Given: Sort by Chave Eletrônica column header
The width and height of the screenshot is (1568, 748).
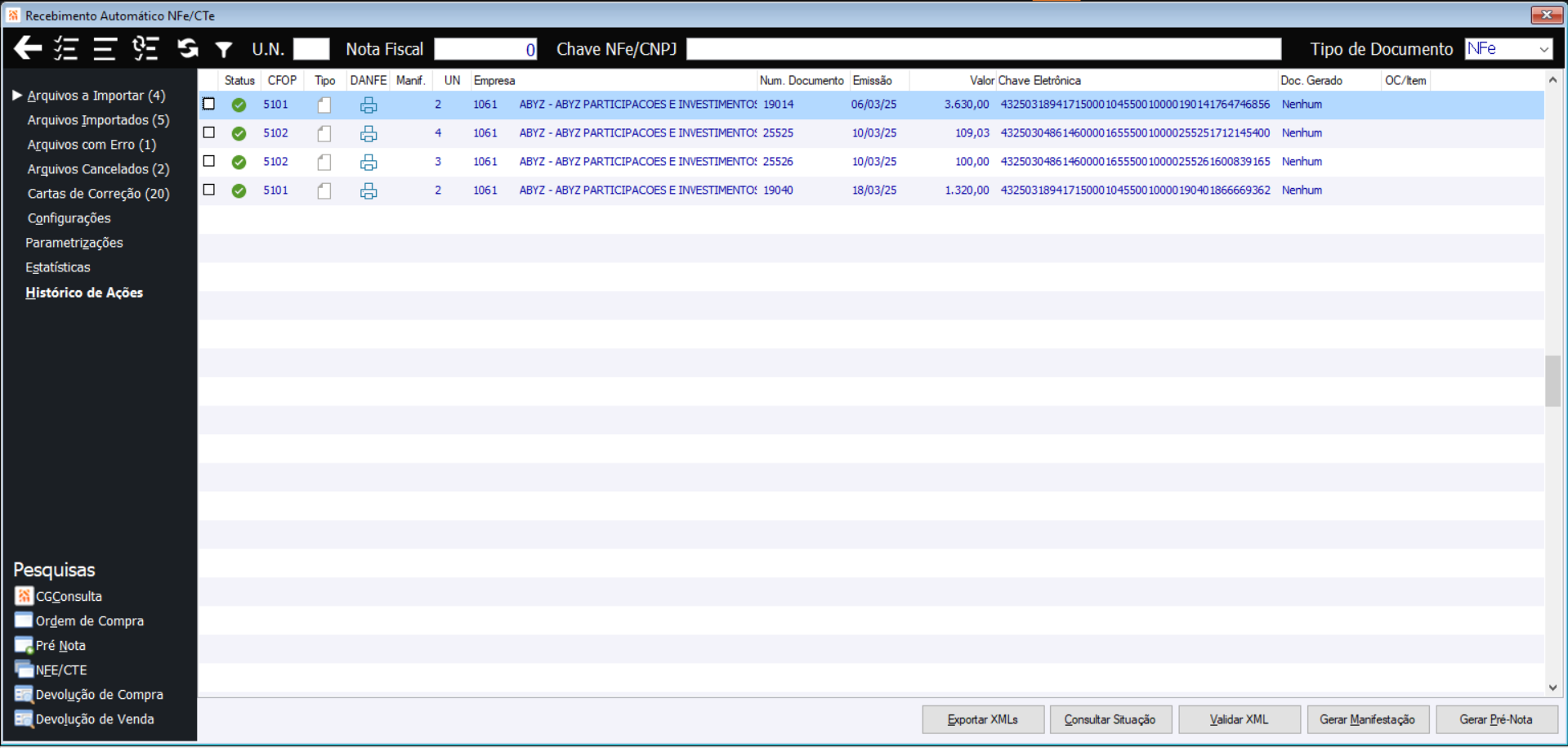Looking at the screenshot, I should coord(1137,80).
